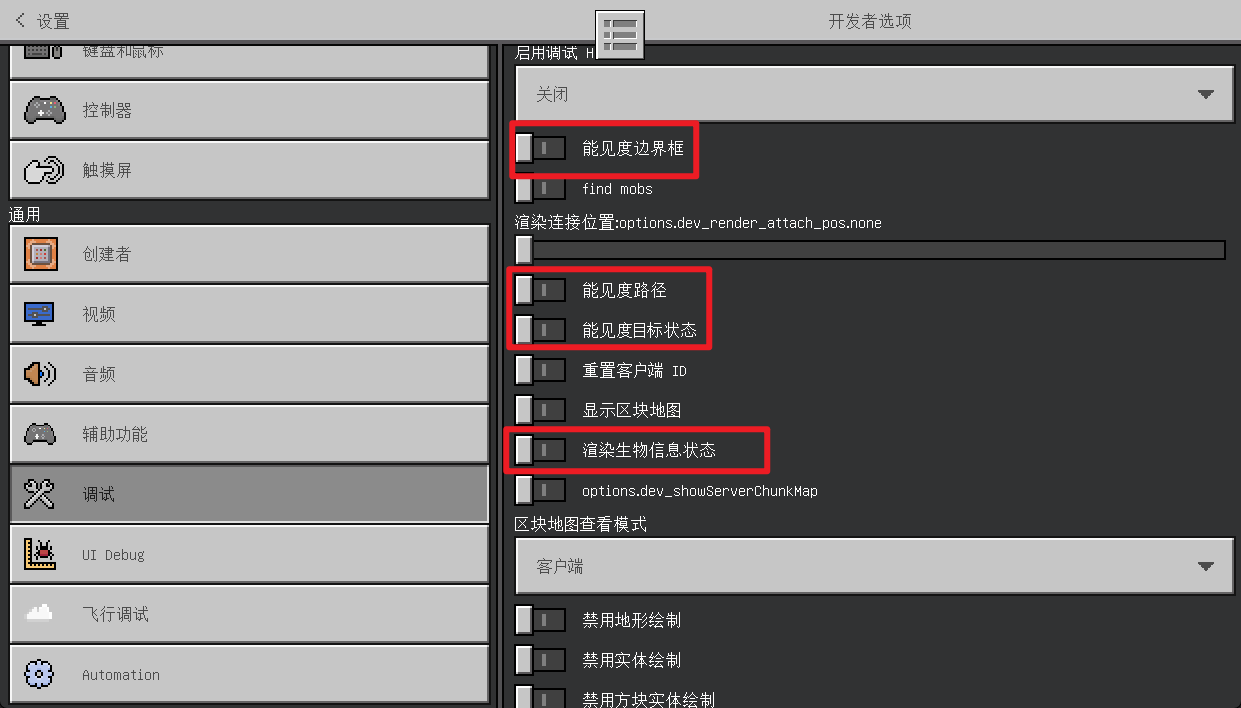Toggle the 禁用方块实体绘制 switch
The width and height of the screenshot is (1241, 708).
click(540, 699)
